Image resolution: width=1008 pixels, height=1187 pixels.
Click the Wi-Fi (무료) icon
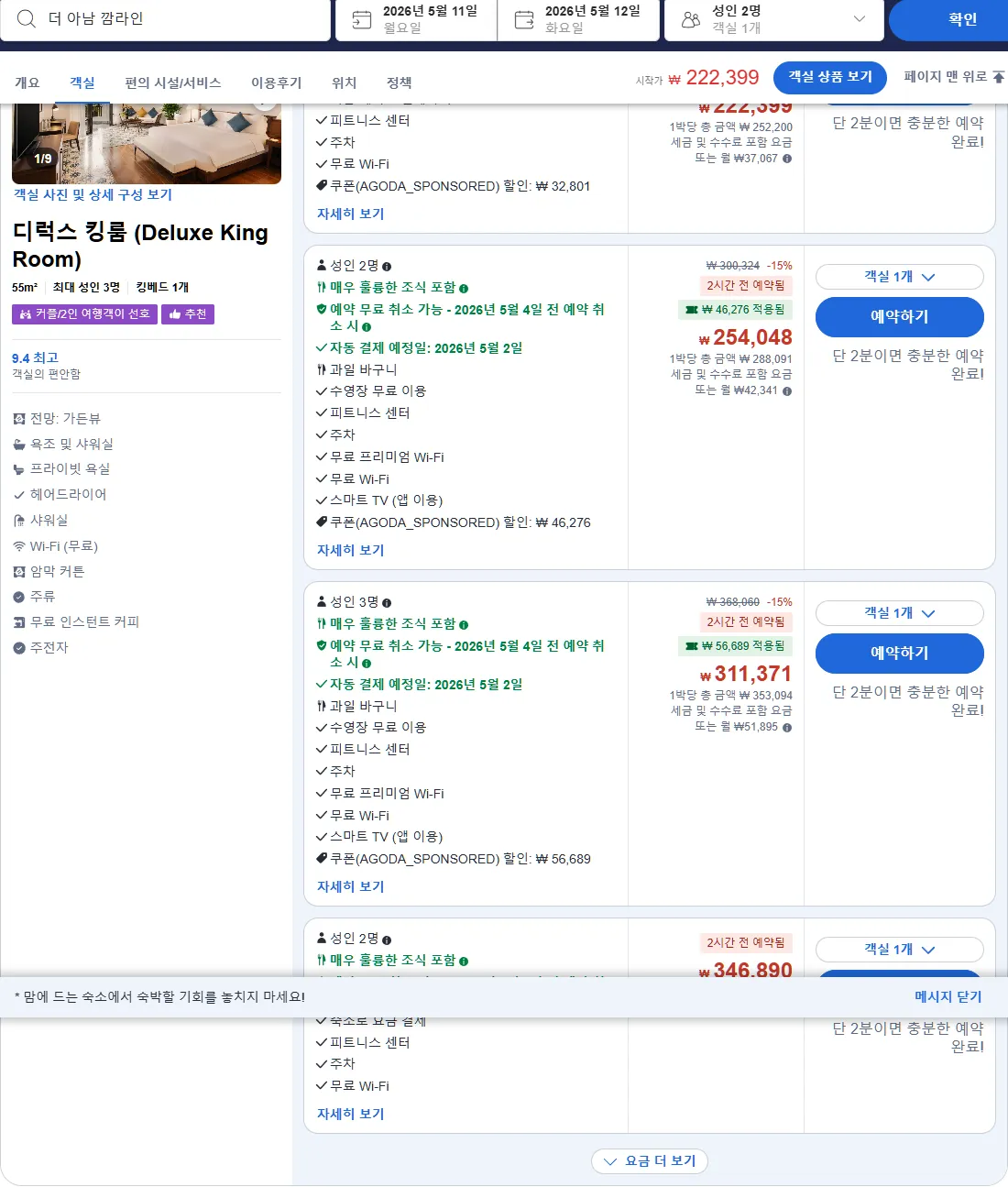point(19,546)
